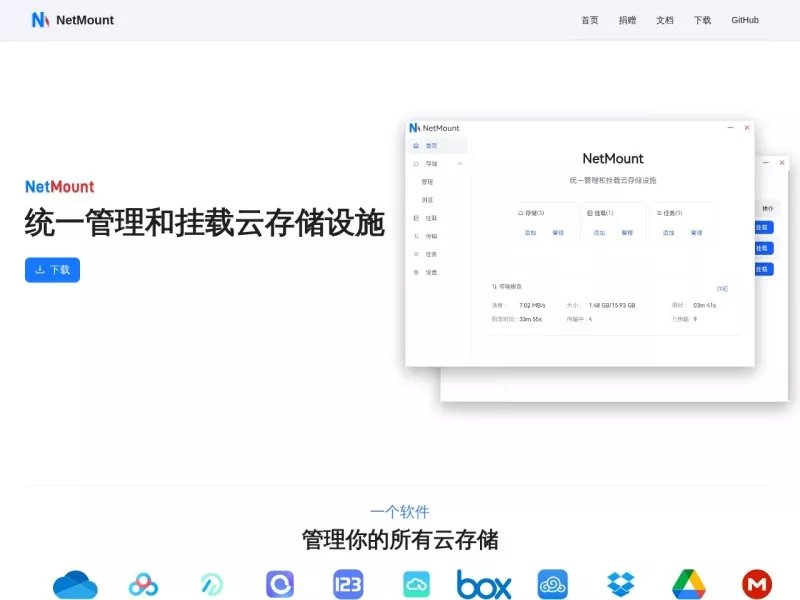Click the 7.02 MB/s speed value
Screen dimensions: 800x600
532,306
